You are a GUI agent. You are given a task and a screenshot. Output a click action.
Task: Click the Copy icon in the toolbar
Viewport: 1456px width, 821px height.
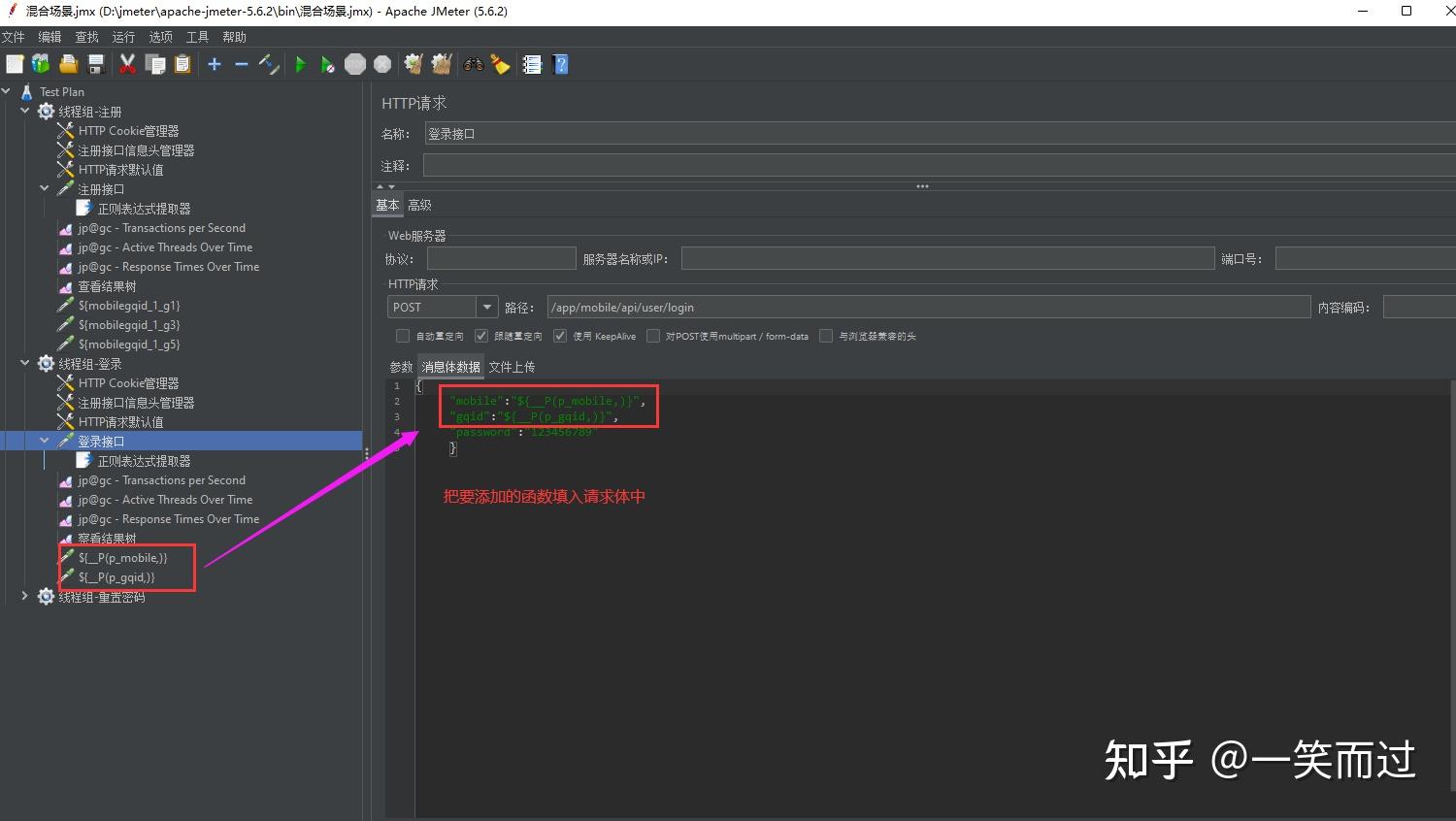155,64
